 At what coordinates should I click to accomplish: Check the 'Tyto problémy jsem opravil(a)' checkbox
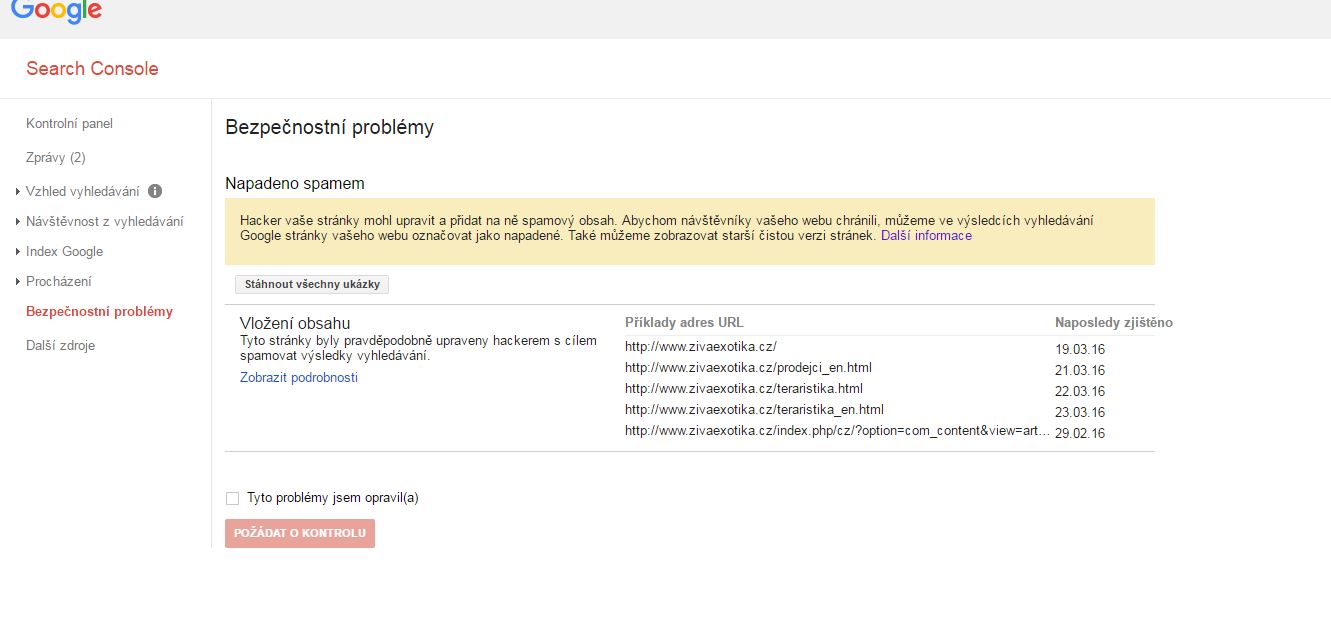coord(233,498)
